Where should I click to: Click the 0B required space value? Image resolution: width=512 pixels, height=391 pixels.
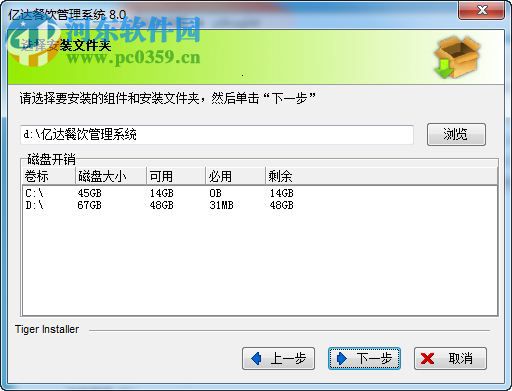216,193
